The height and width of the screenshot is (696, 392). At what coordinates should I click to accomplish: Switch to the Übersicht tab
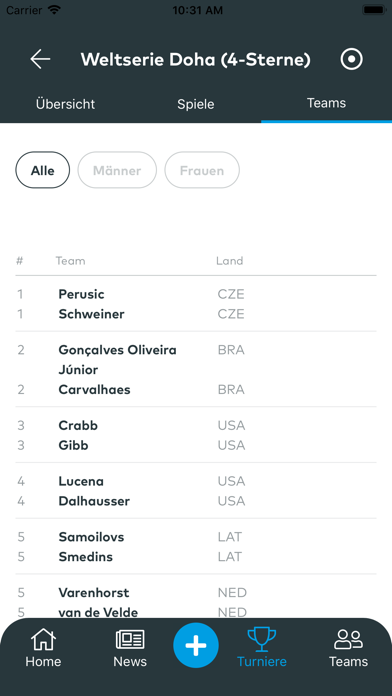tap(65, 104)
